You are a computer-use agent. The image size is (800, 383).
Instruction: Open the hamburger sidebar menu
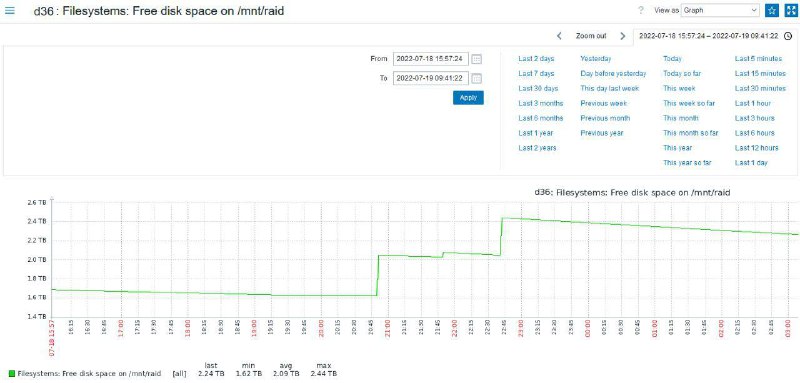coord(9,10)
